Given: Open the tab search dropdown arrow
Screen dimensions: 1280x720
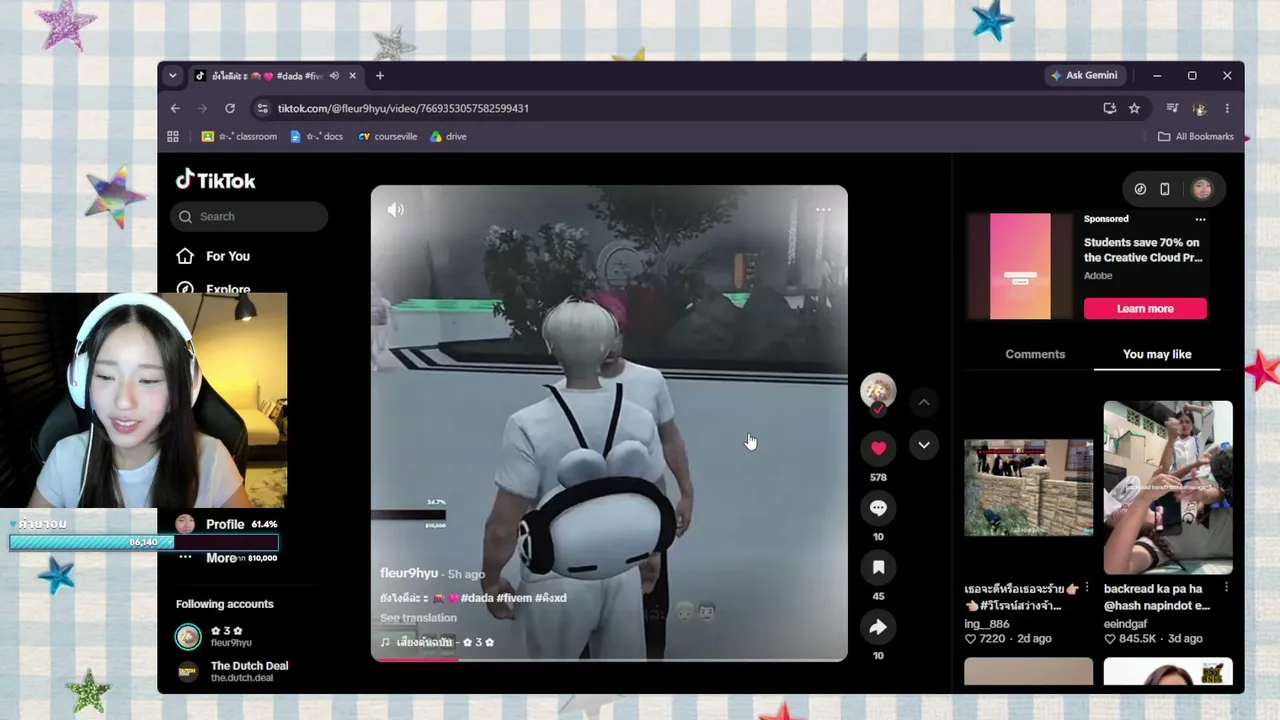Looking at the screenshot, I should pyautogui.click(x=173, y=75).
